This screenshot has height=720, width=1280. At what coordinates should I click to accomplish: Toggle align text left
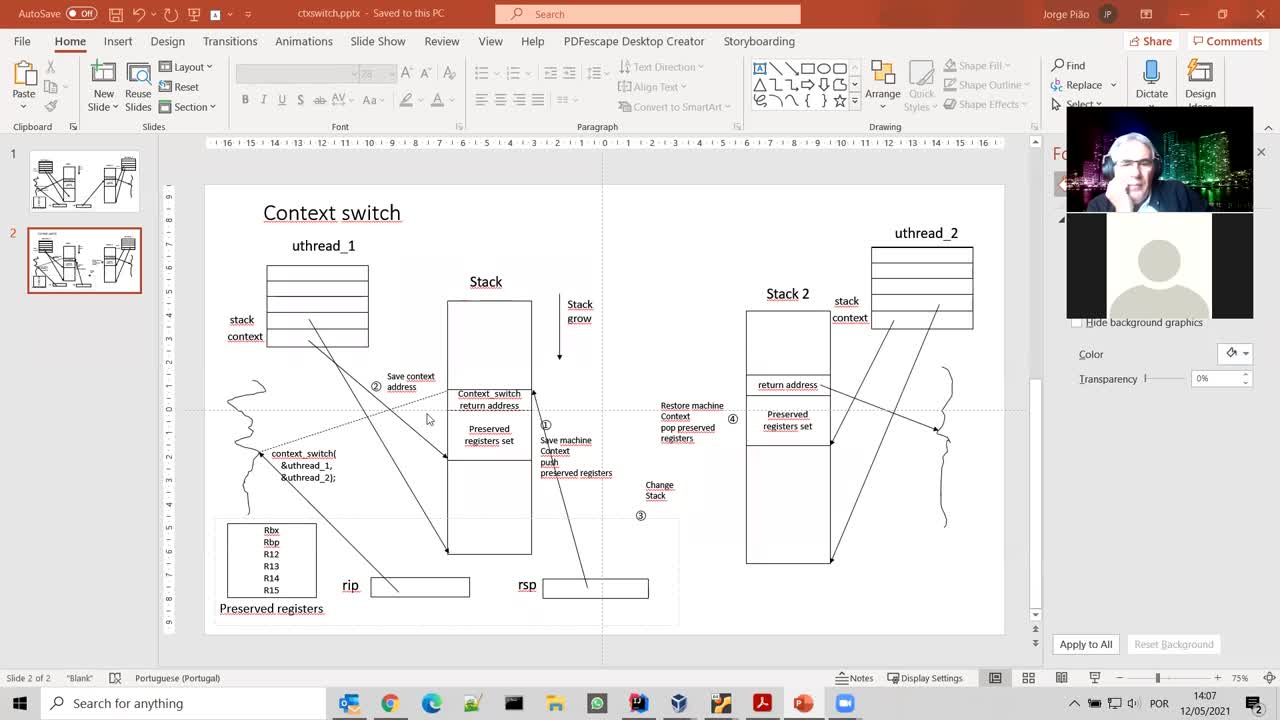482,100
